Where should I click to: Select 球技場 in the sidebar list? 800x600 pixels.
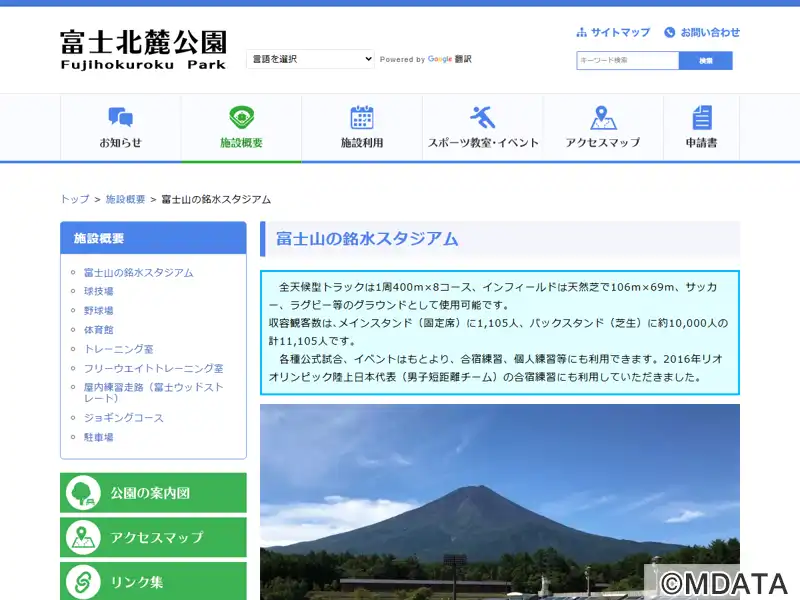click(x=99, y=291)
